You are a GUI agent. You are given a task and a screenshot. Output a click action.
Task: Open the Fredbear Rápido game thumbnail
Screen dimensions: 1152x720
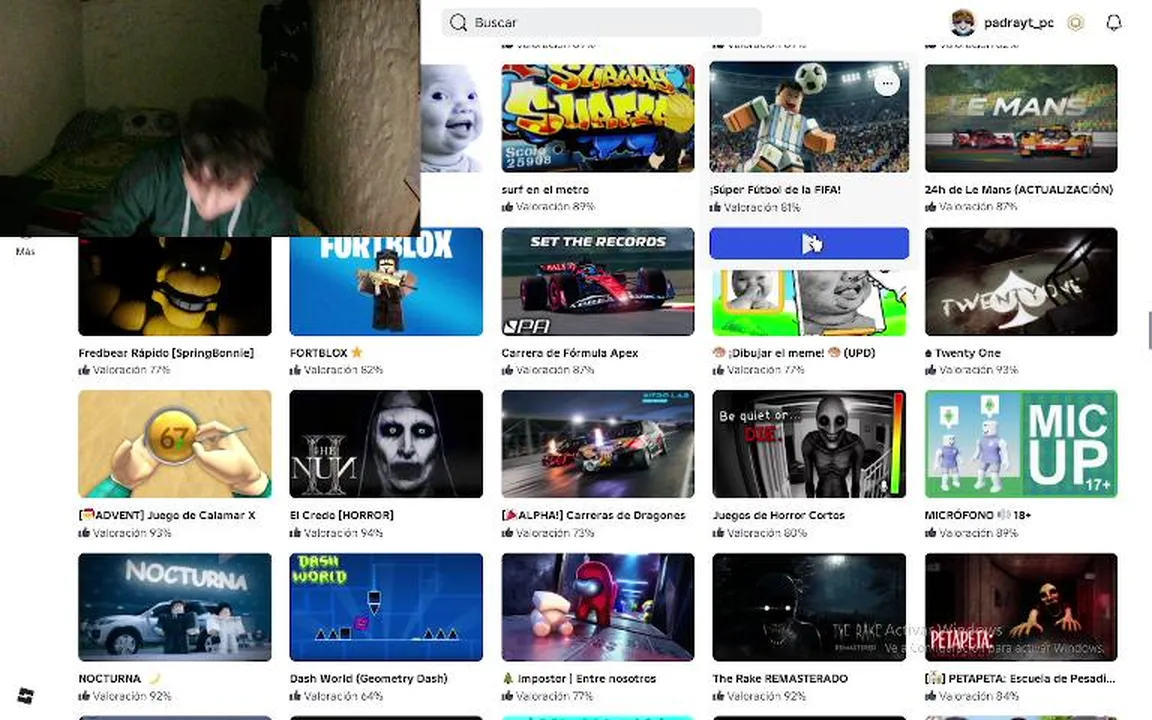(175, 287)
